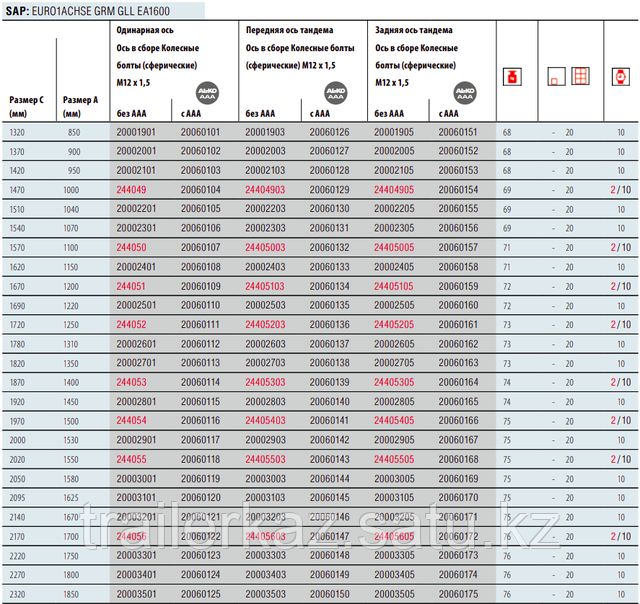Click the Передняя ось тандема header
This screenshot has width=640, height=604.
point(289,30)
